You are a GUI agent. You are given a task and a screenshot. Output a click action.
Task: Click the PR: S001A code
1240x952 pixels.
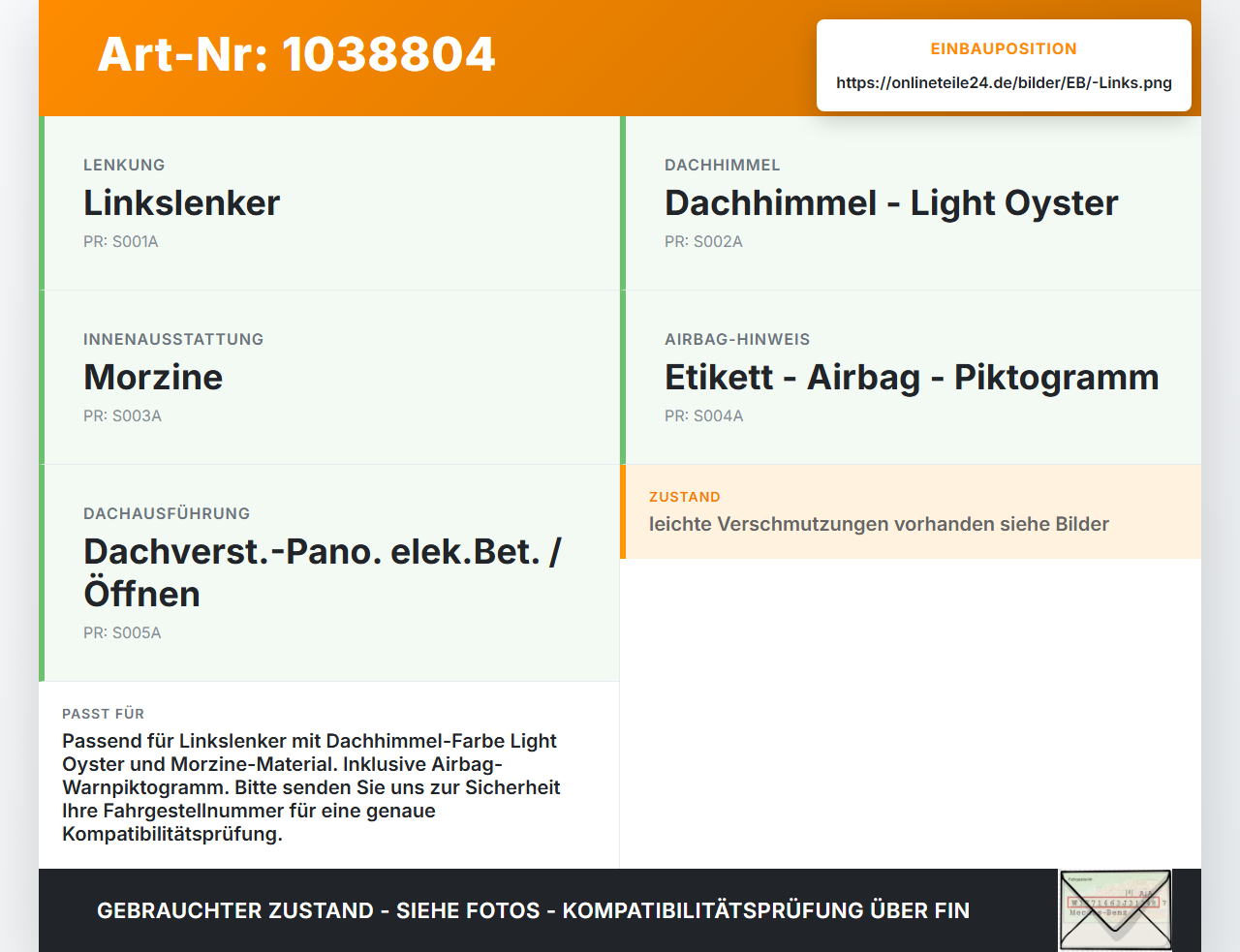pyautogui.click(x=121, y=241)
